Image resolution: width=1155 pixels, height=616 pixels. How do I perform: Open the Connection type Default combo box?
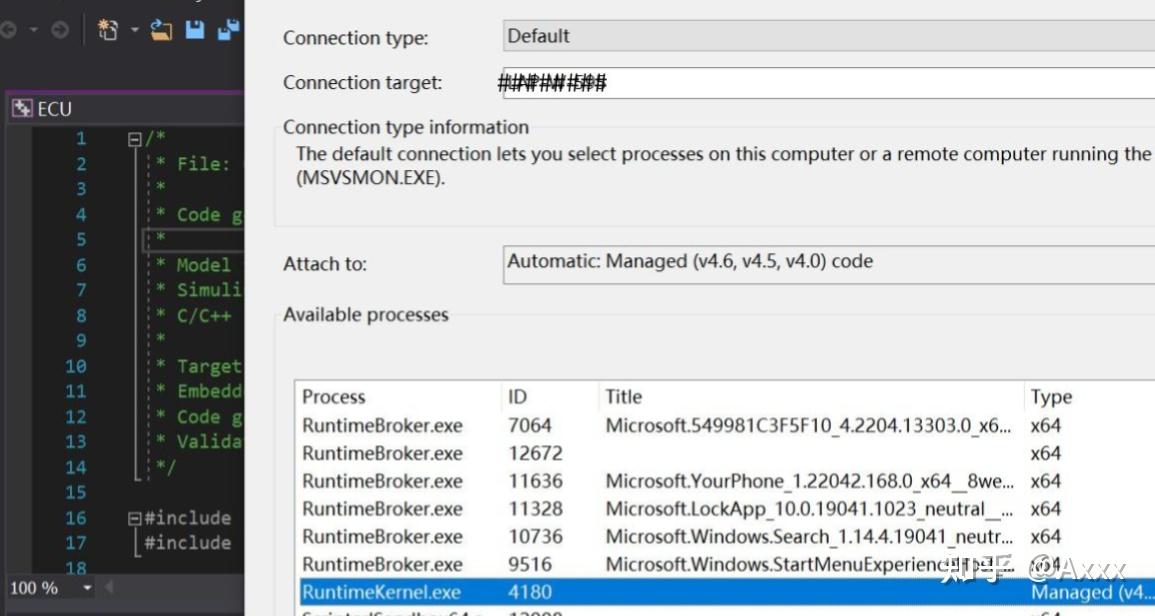click(x=828, y=37)
